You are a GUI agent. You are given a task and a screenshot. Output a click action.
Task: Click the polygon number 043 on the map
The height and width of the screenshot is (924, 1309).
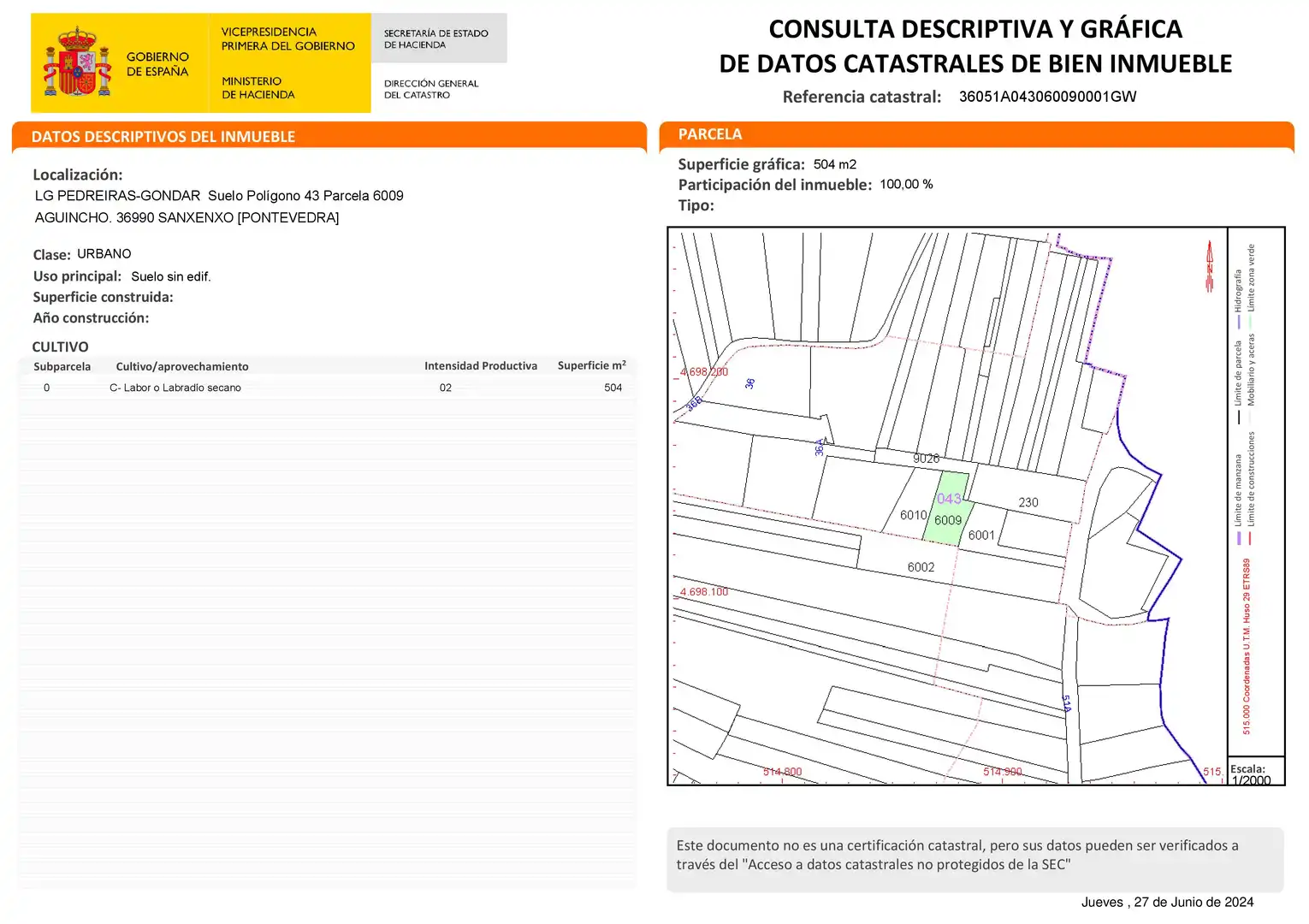pos(949,499)
